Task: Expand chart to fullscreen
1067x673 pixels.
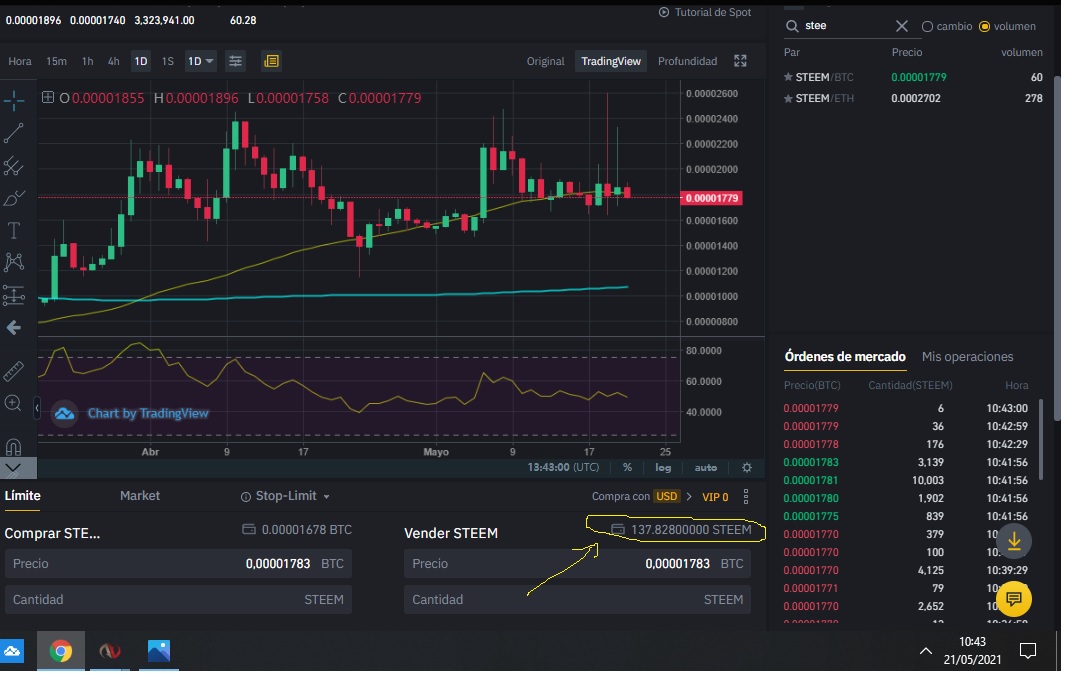Action: [x=740, y=61]
